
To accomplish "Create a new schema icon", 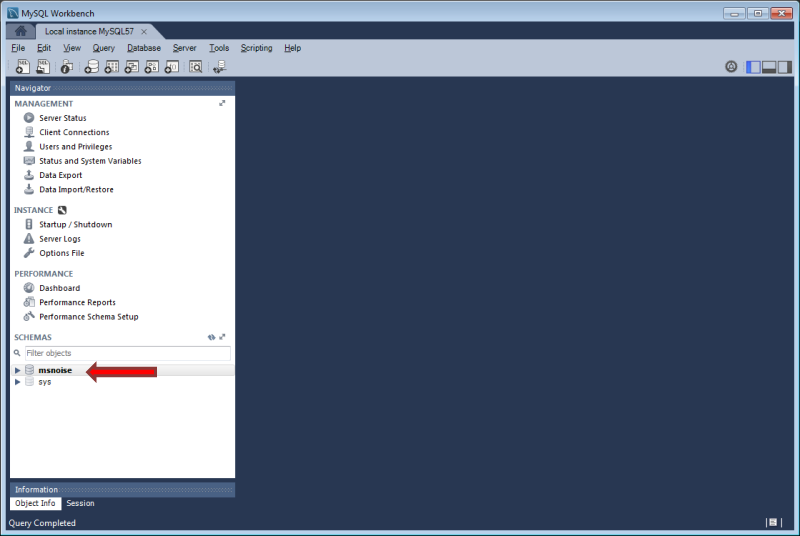I will coord(91,66).
